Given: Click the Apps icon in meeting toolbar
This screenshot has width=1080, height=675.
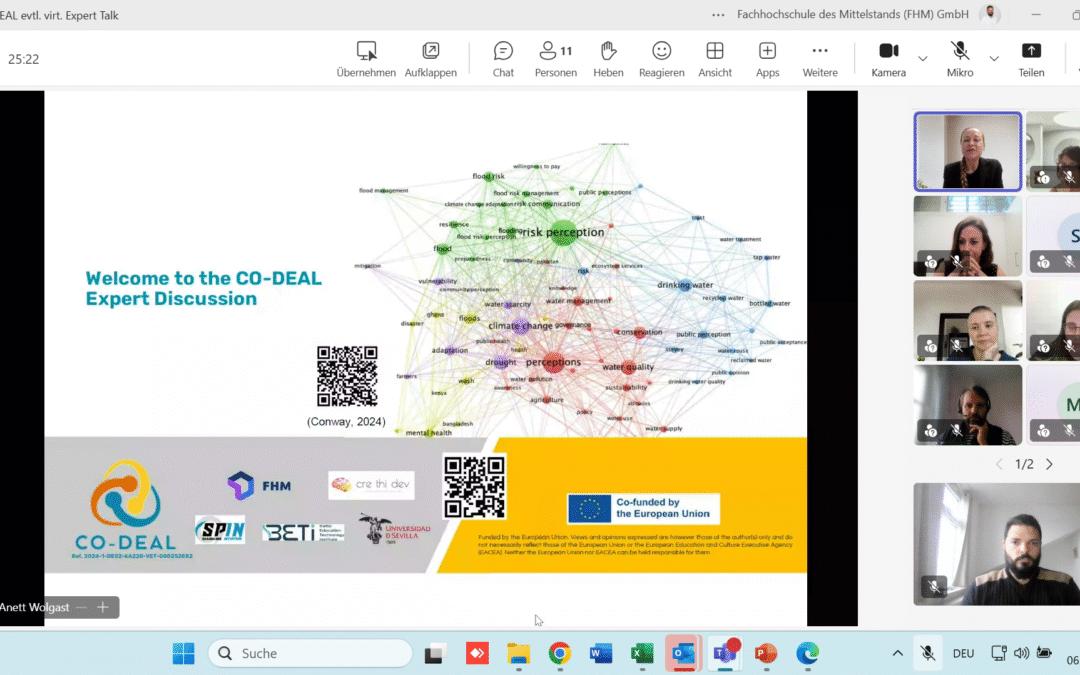Looking at the screenshot, I should click(x=767, y=59).
